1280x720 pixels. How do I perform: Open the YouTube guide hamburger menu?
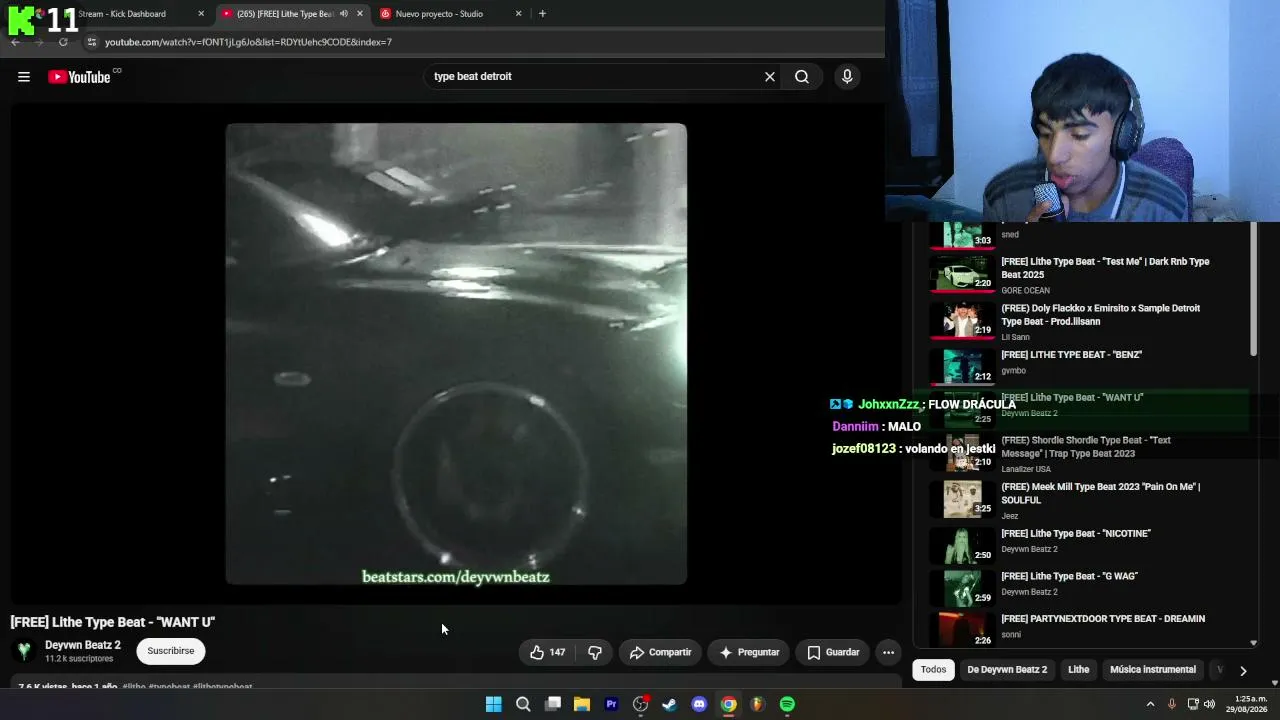24,77
